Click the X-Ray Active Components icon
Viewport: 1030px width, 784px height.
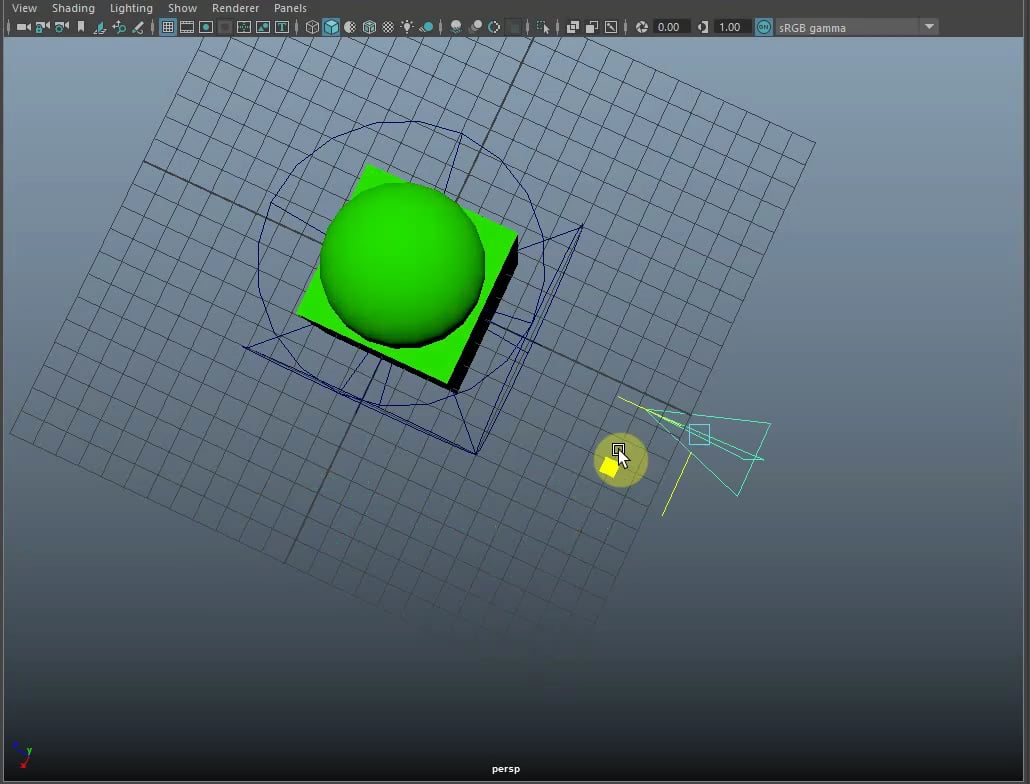pos(592,27)
